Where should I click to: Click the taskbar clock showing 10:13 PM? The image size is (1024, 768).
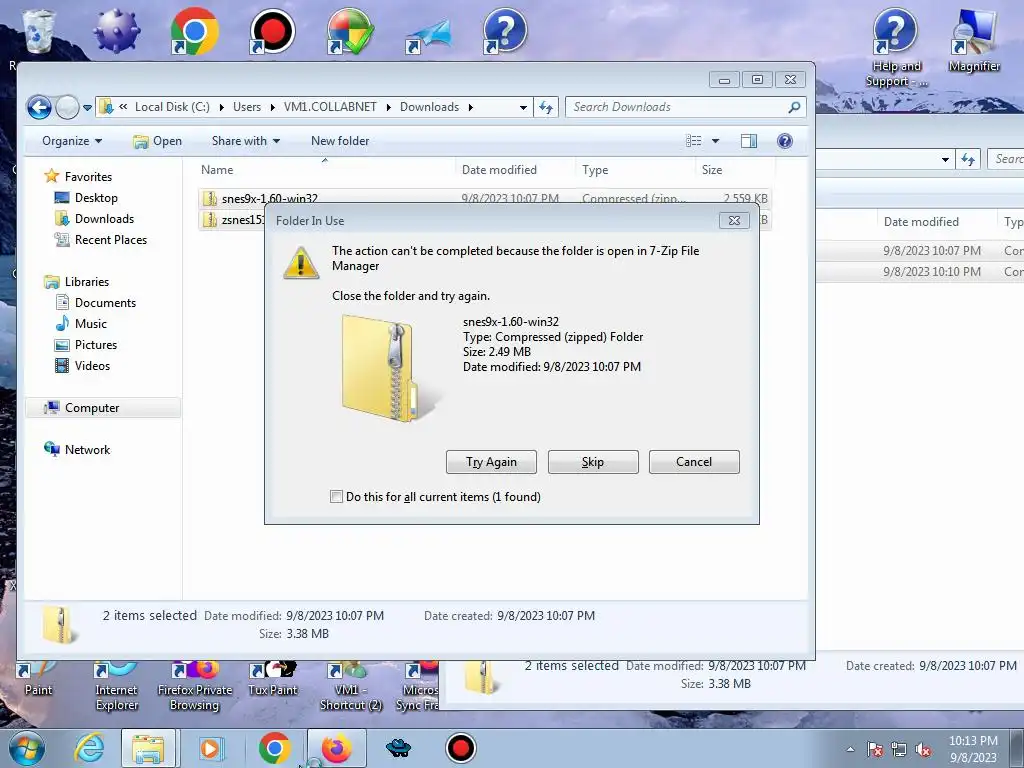973,749
